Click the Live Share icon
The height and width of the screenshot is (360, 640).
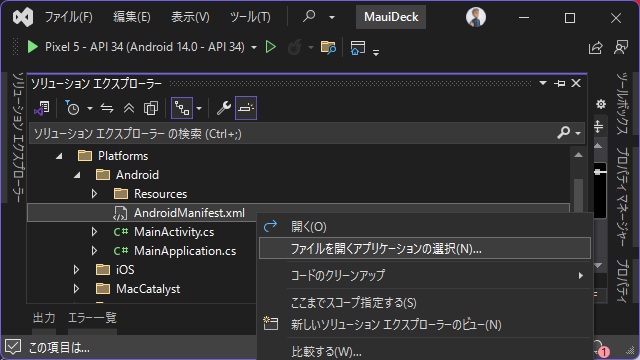[596, 47]
